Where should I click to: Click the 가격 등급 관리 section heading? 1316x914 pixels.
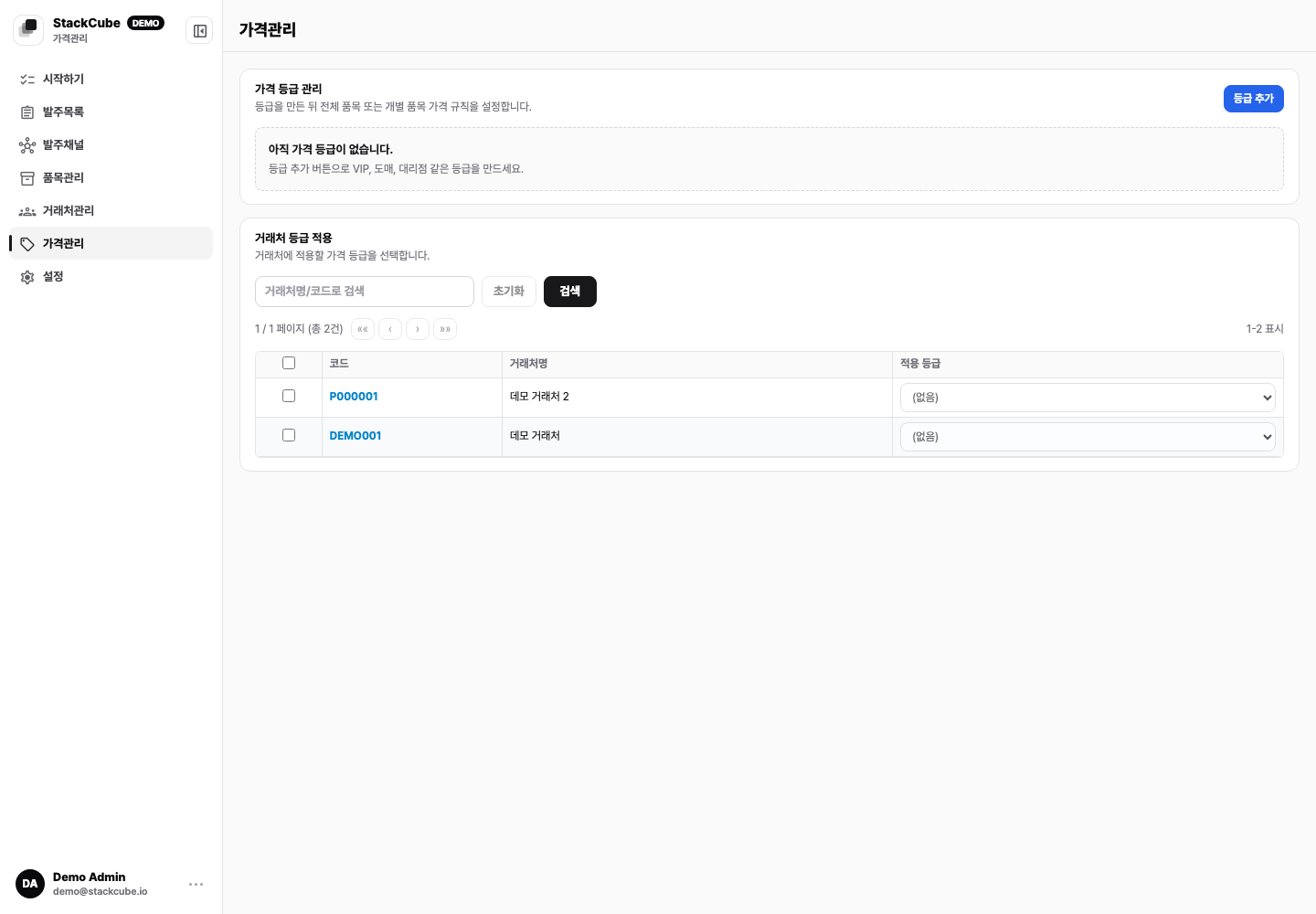[288, 89]
